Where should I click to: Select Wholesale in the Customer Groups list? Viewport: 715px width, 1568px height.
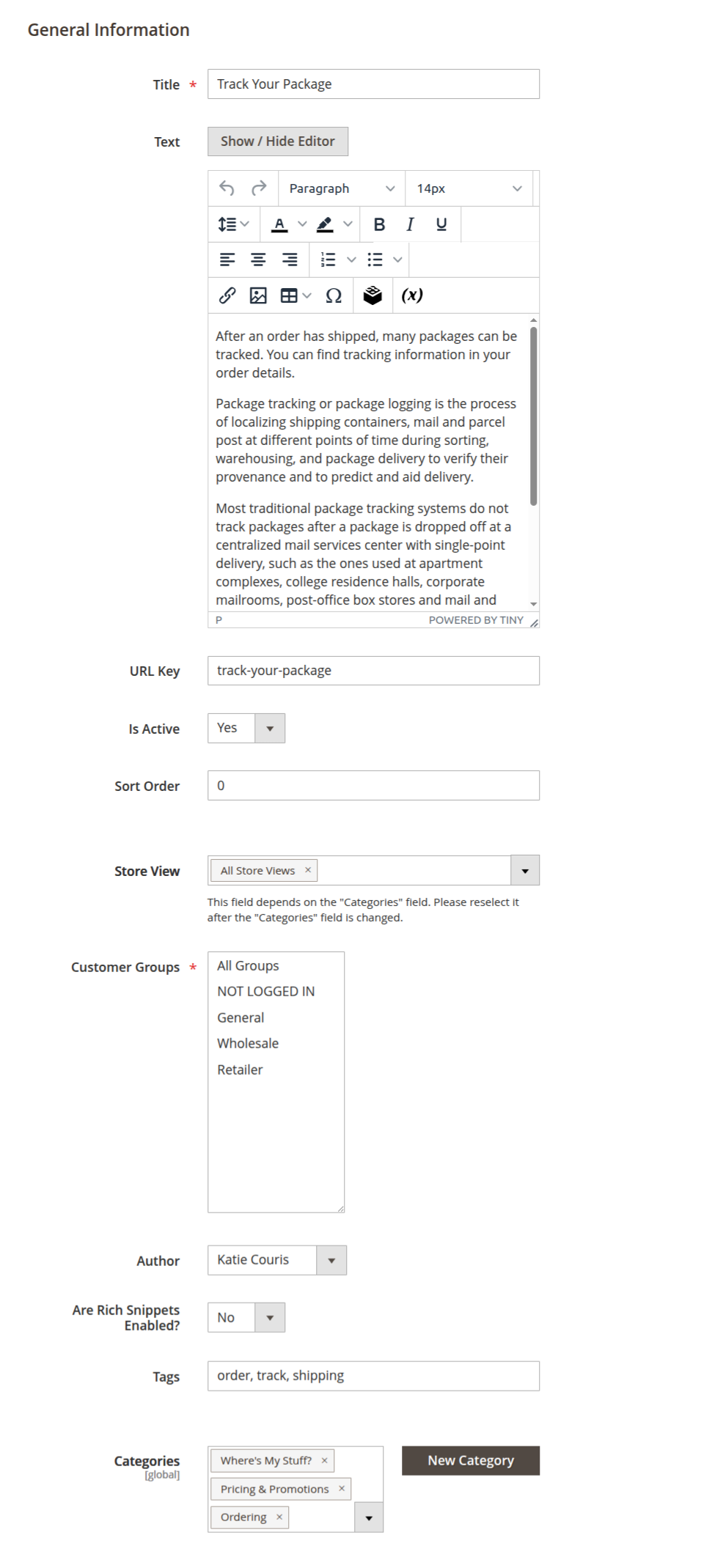point(247,1042)
